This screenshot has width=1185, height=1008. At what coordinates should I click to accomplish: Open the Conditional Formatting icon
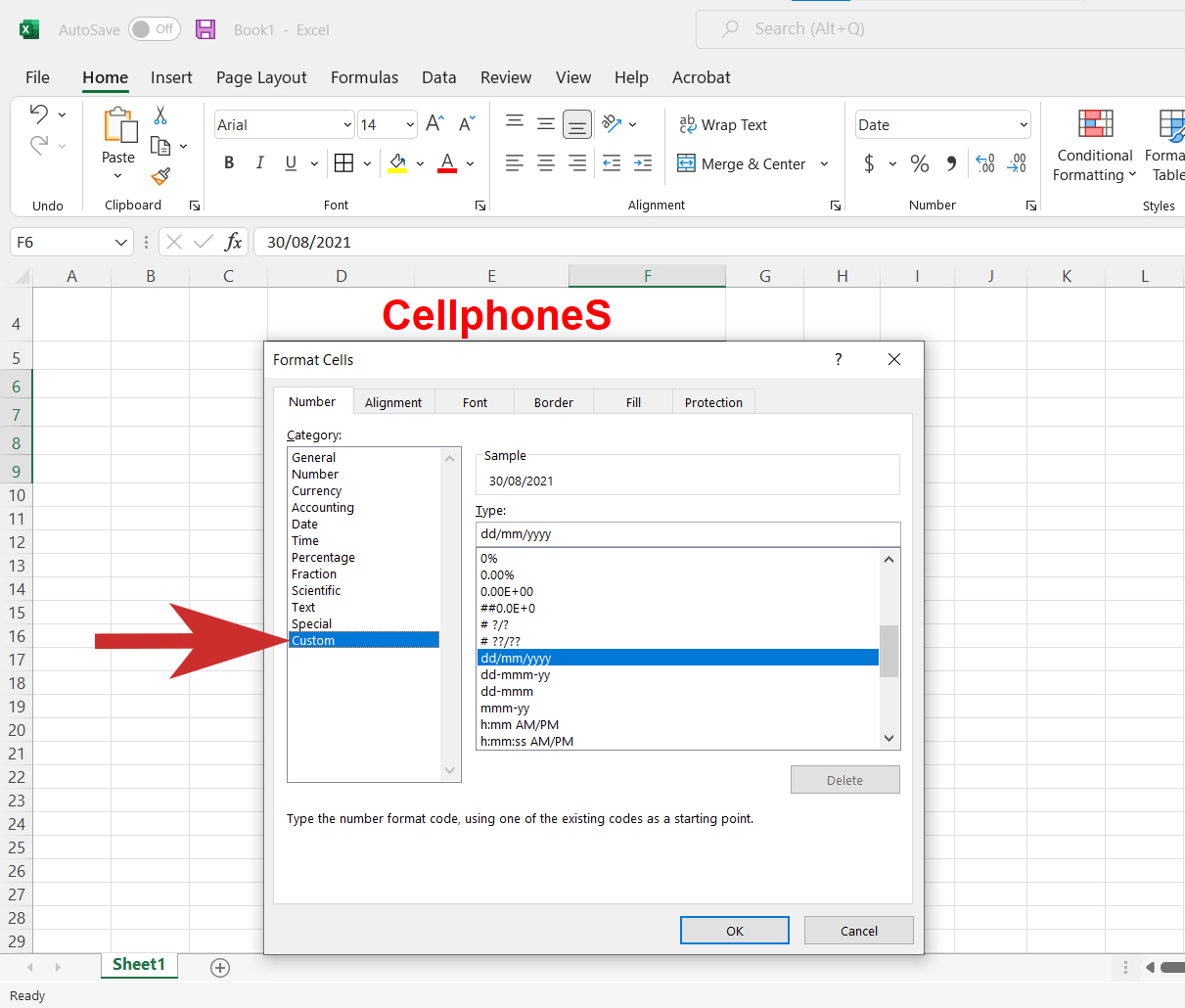click(1095, 124)
